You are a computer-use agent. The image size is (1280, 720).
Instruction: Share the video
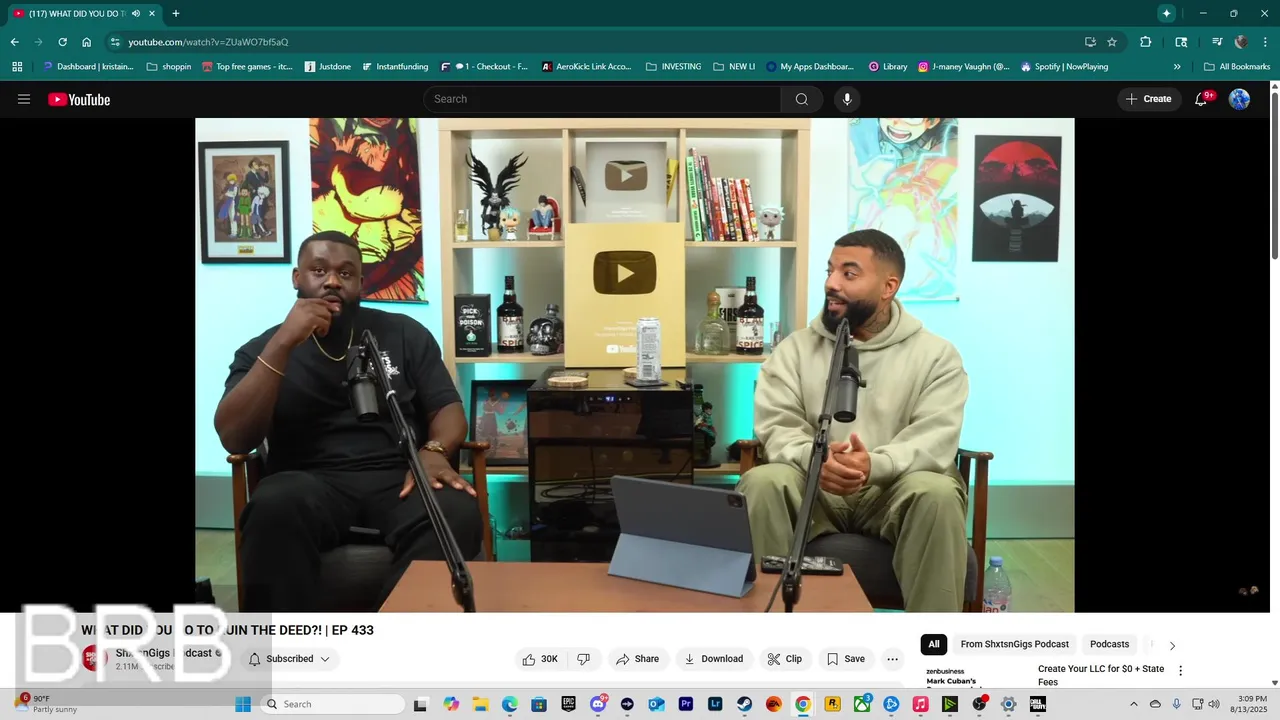[637, 659]
